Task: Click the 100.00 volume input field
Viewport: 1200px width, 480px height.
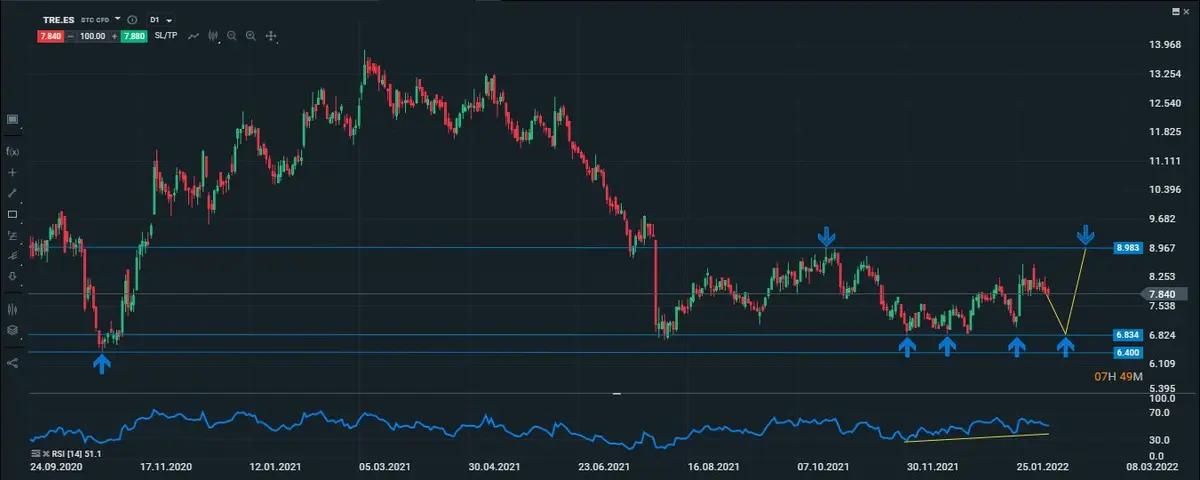Action: (93, 36)
